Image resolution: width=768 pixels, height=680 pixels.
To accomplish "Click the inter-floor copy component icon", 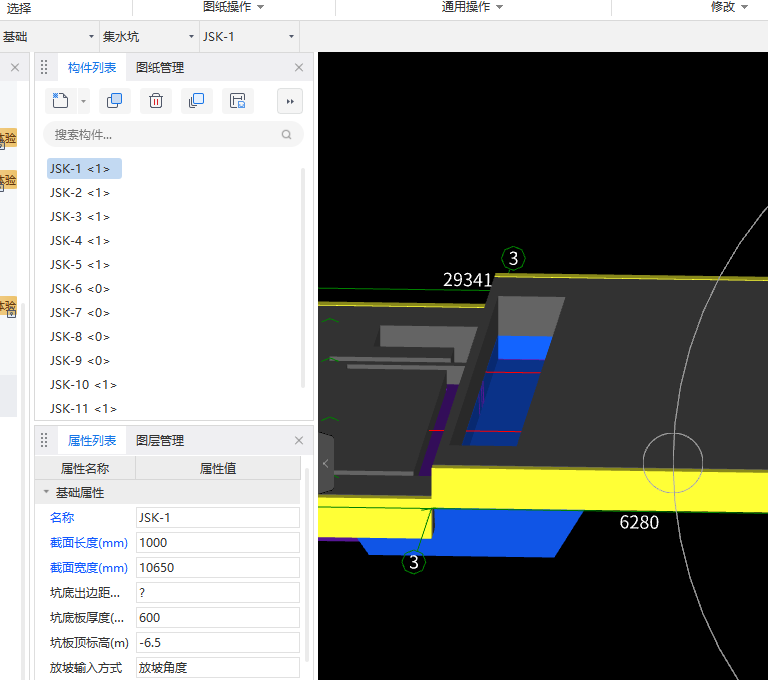I will click(x=196, y=101).
